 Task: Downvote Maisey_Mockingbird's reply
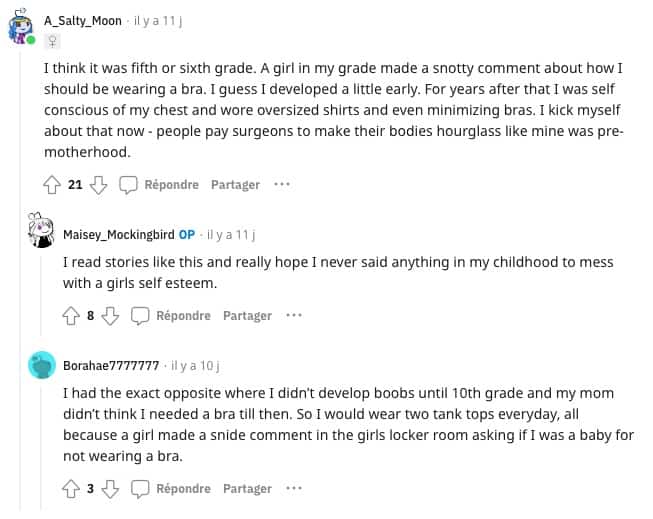click(111, 316)
